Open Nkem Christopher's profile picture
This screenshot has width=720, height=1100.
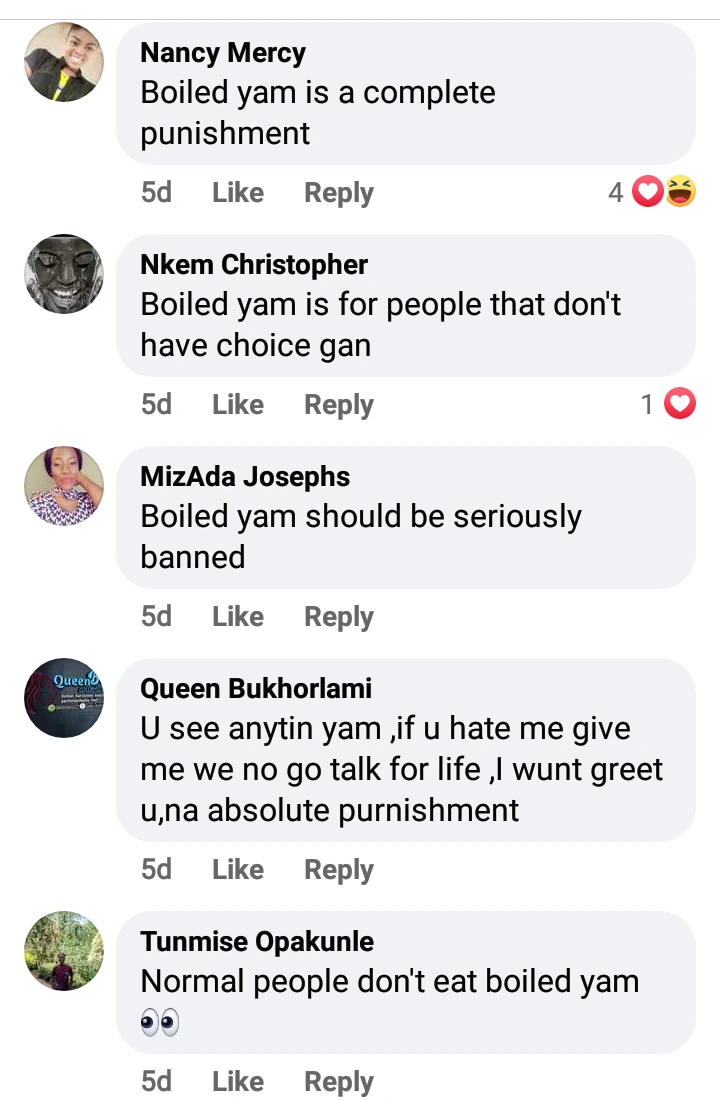coord(64,274)
